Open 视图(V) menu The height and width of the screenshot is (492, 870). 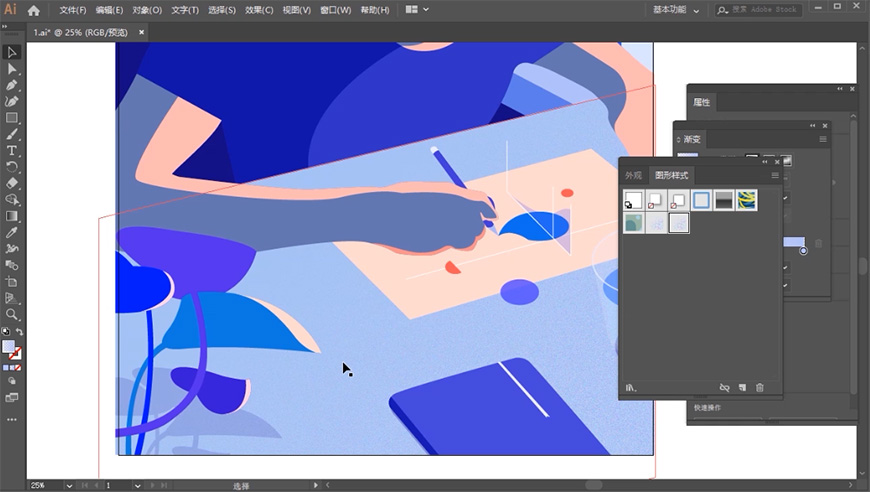tap(296, 10)
